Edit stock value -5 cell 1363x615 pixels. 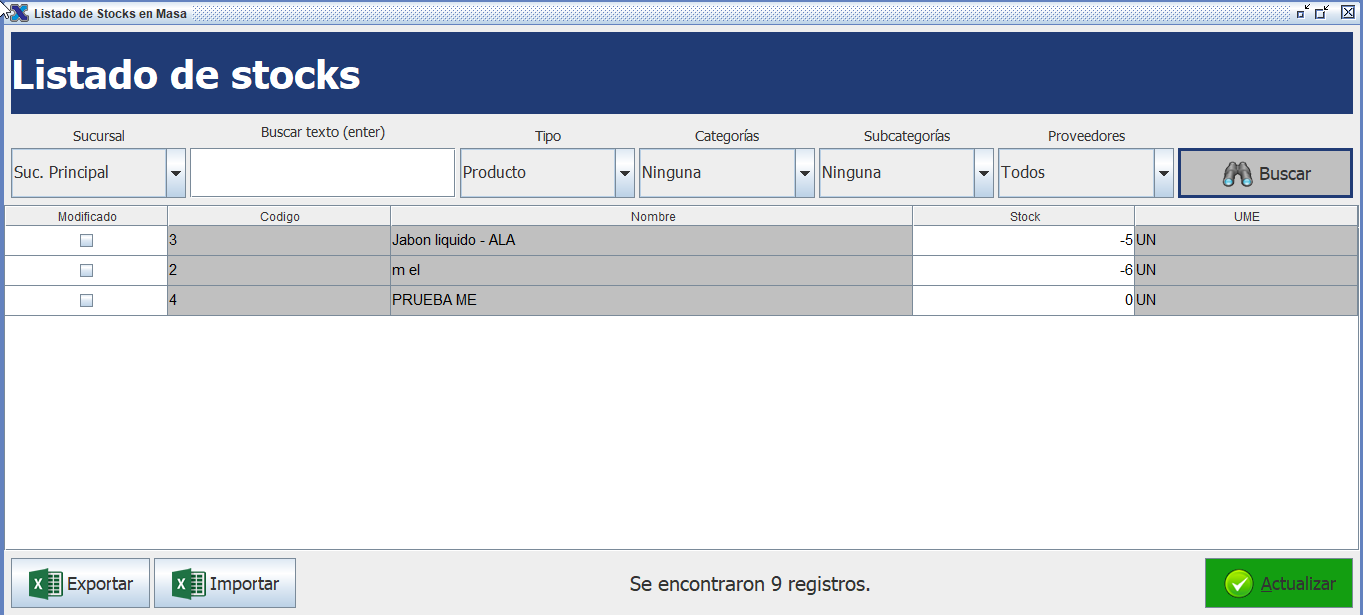1024,241
